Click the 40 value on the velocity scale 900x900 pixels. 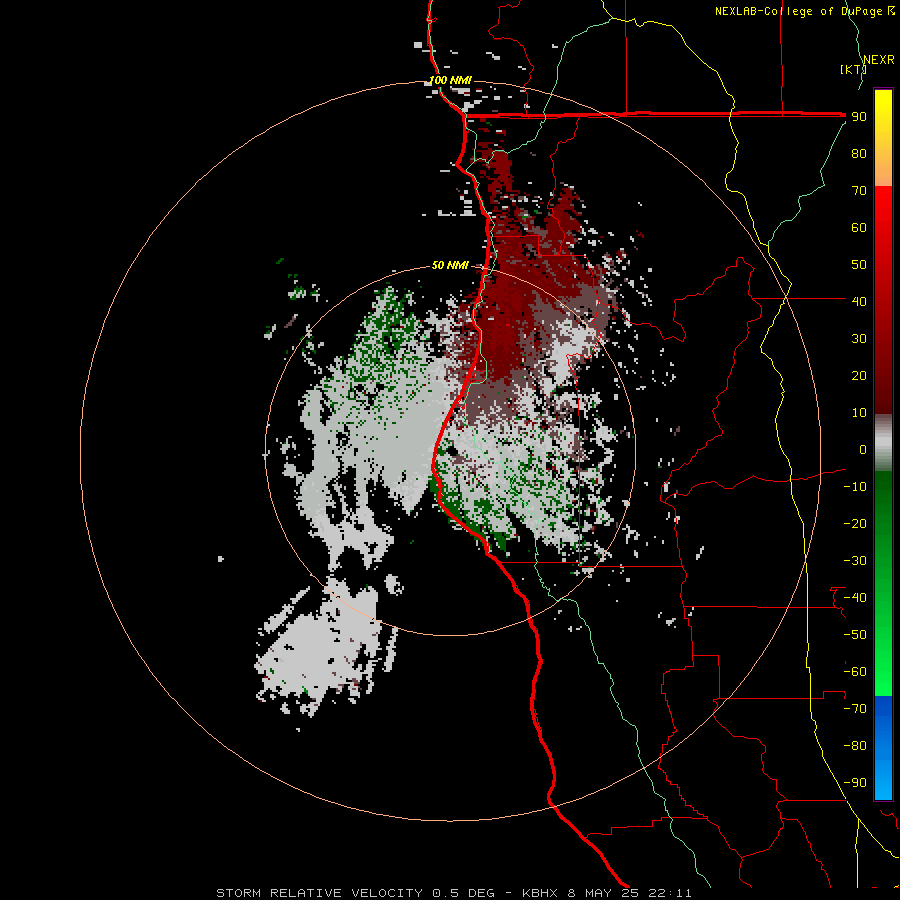pyautogui.click(x=859, y=301)
